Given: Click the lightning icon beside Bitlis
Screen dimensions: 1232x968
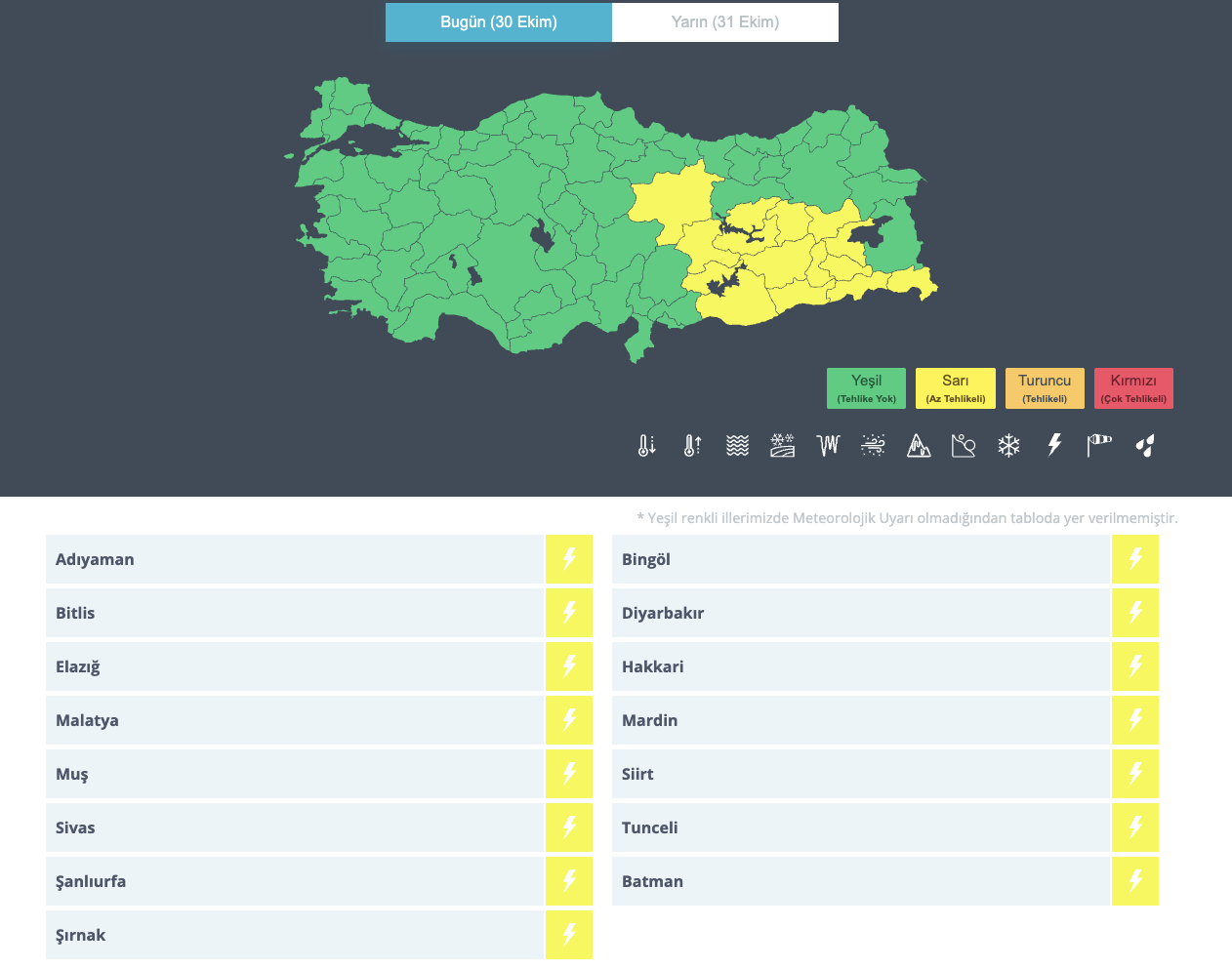Looking at the screenshot, I should [569, 613].
